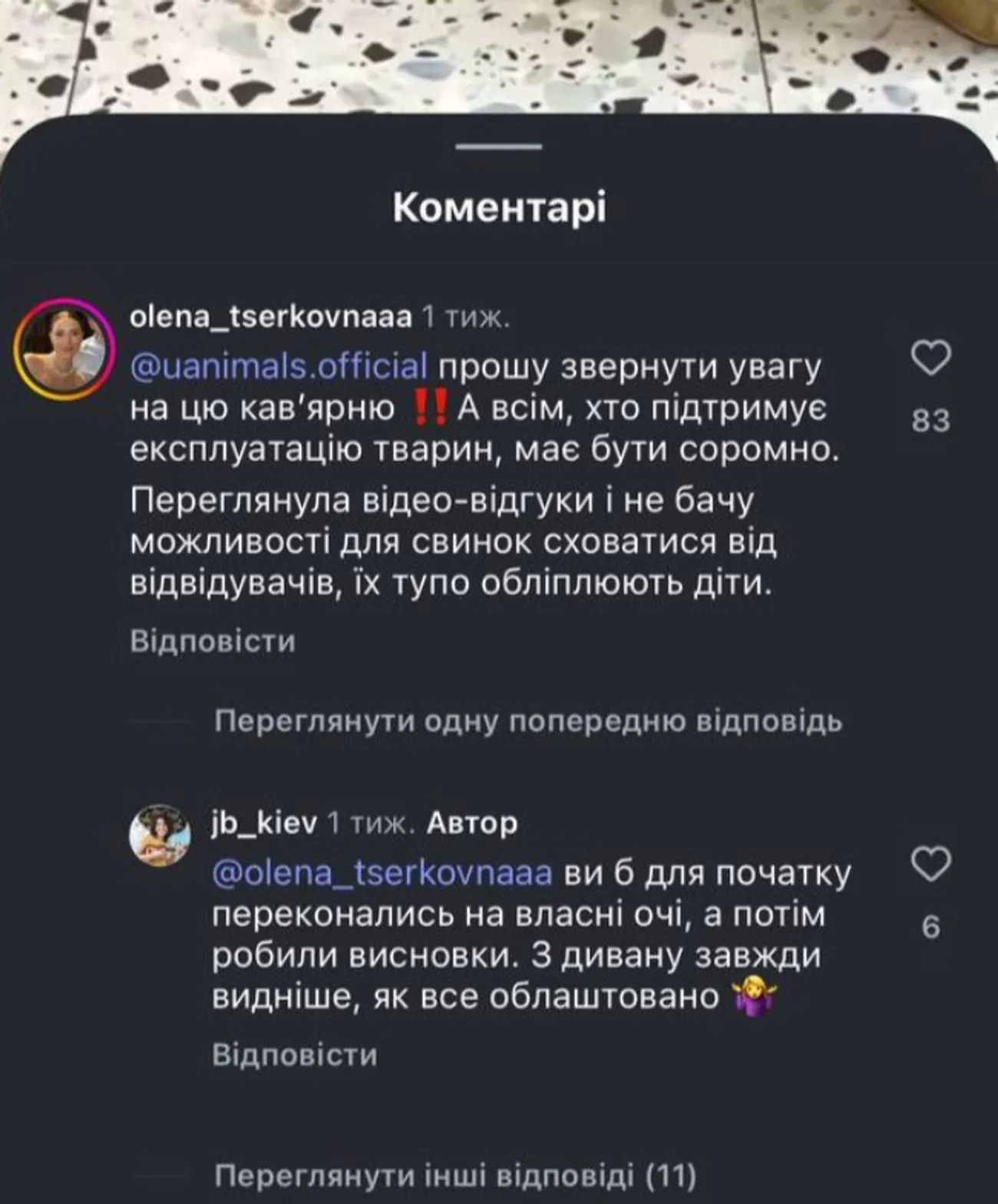Viewport: 998px width, 1204px height.
Task: View the 6 likes count on reply
Action: point(930,928)
